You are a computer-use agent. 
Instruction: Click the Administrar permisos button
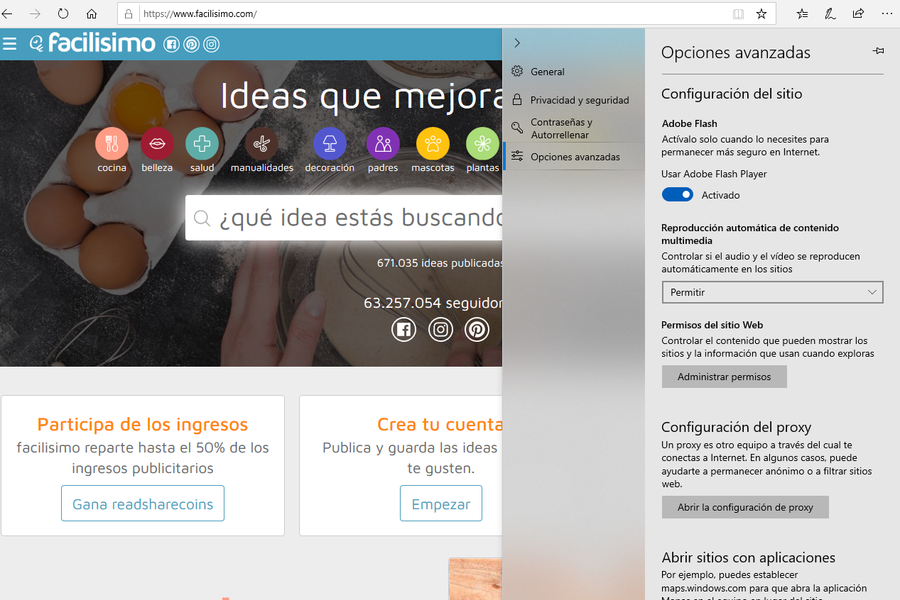click(x=724, y=377)
